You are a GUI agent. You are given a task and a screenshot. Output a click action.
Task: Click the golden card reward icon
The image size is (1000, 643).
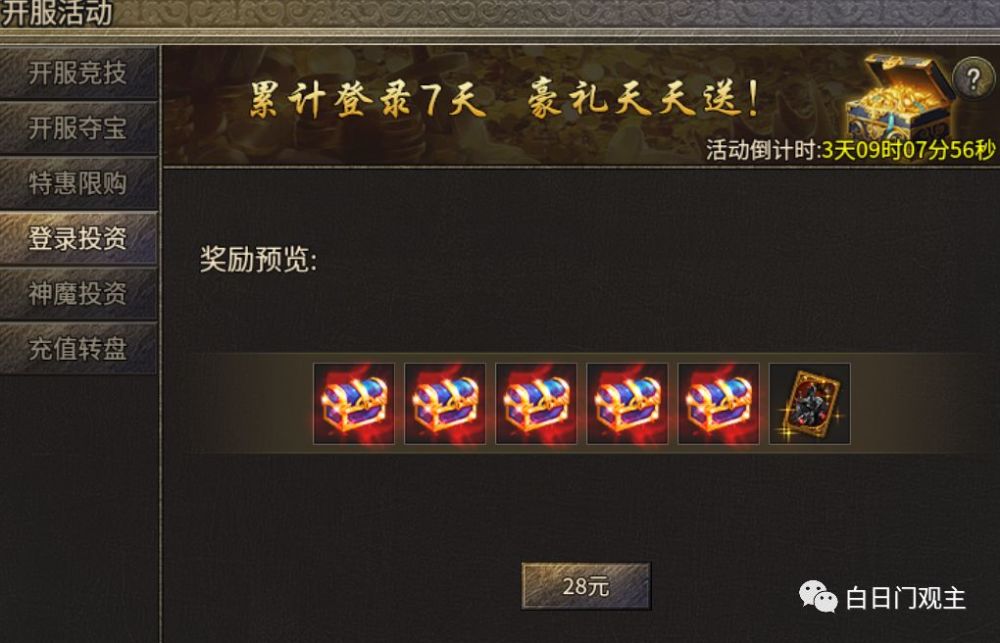click(810, 404)
